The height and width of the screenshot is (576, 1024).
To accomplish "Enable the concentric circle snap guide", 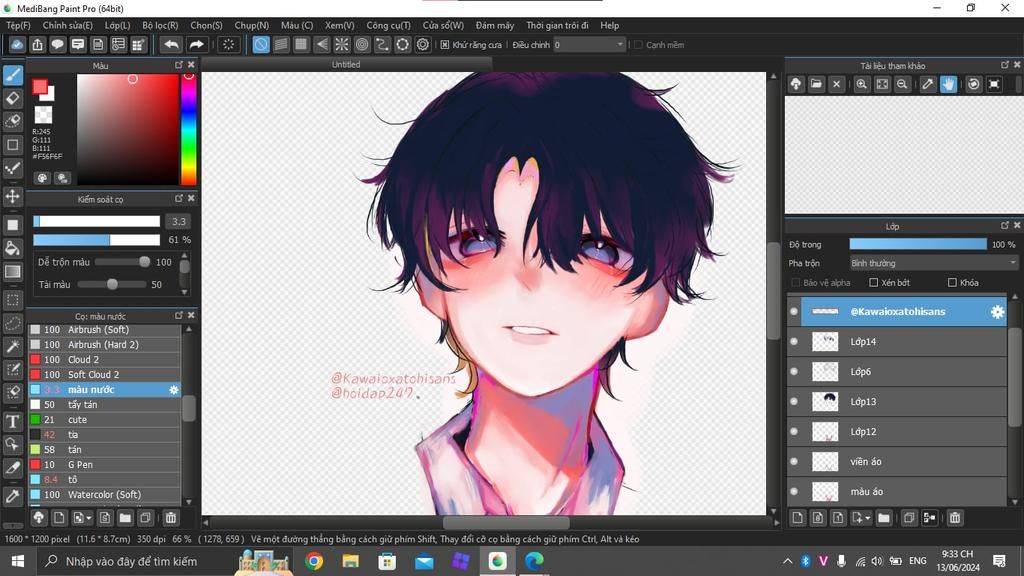I will point(362,44).
